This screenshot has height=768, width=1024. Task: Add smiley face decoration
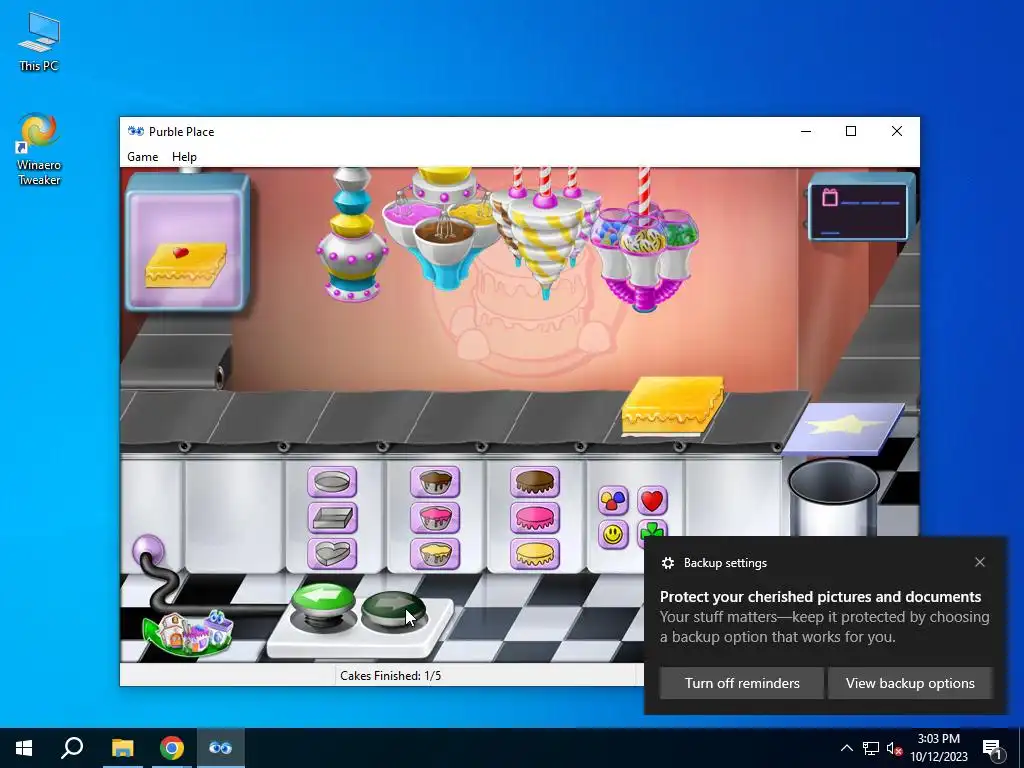(613, 534)
